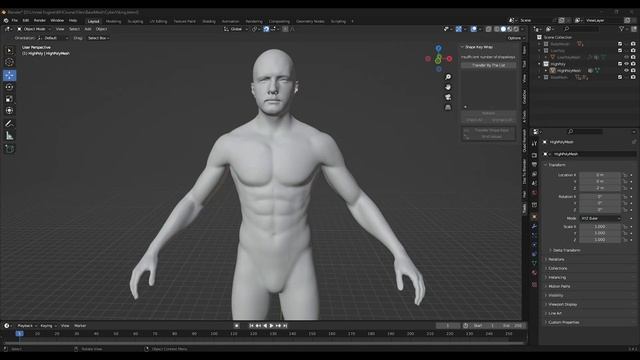Image resolution: width=640 pixels, height=360 pixels.
Task: Toggle show overlays button in viewport header
Action: (473, 29)
